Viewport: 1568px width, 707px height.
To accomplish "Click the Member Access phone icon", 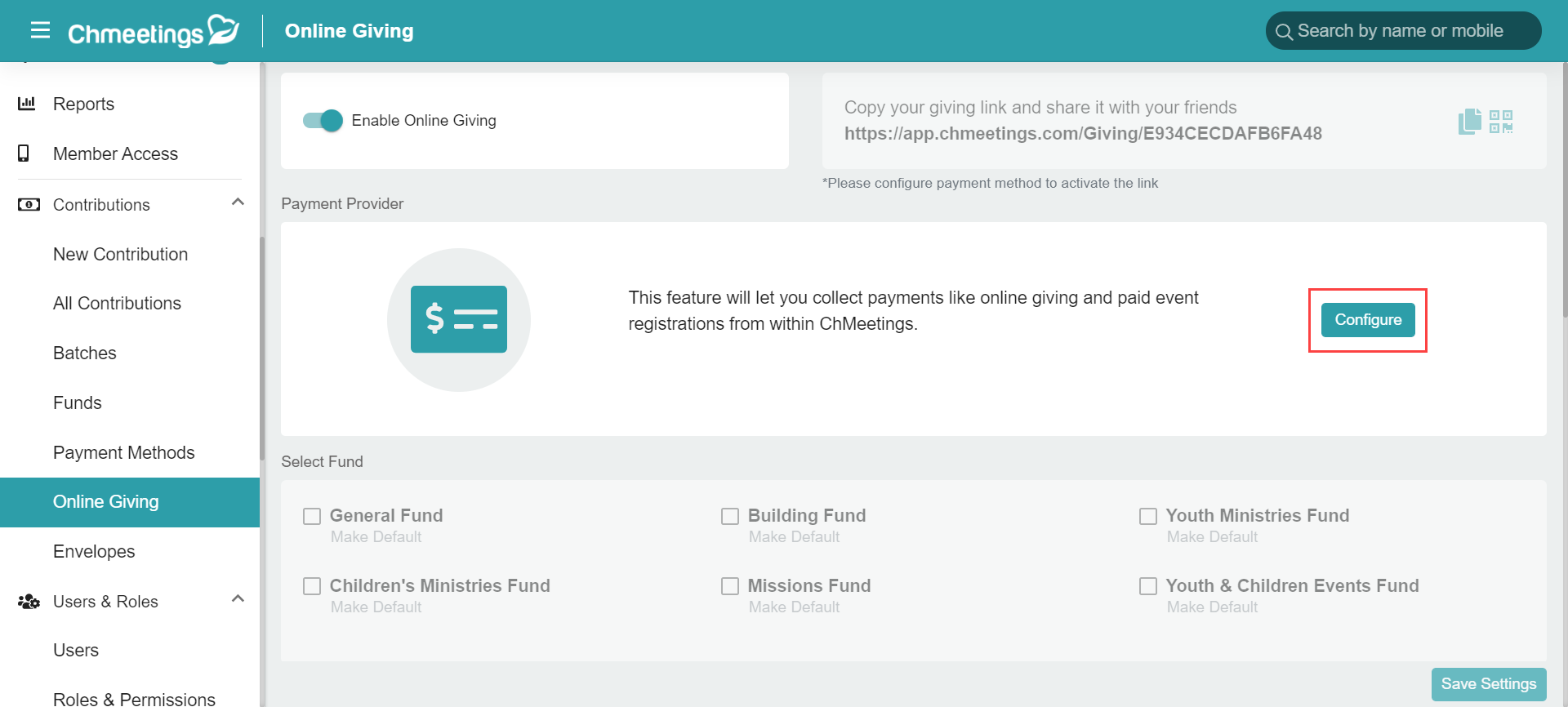I will point(24,153).
